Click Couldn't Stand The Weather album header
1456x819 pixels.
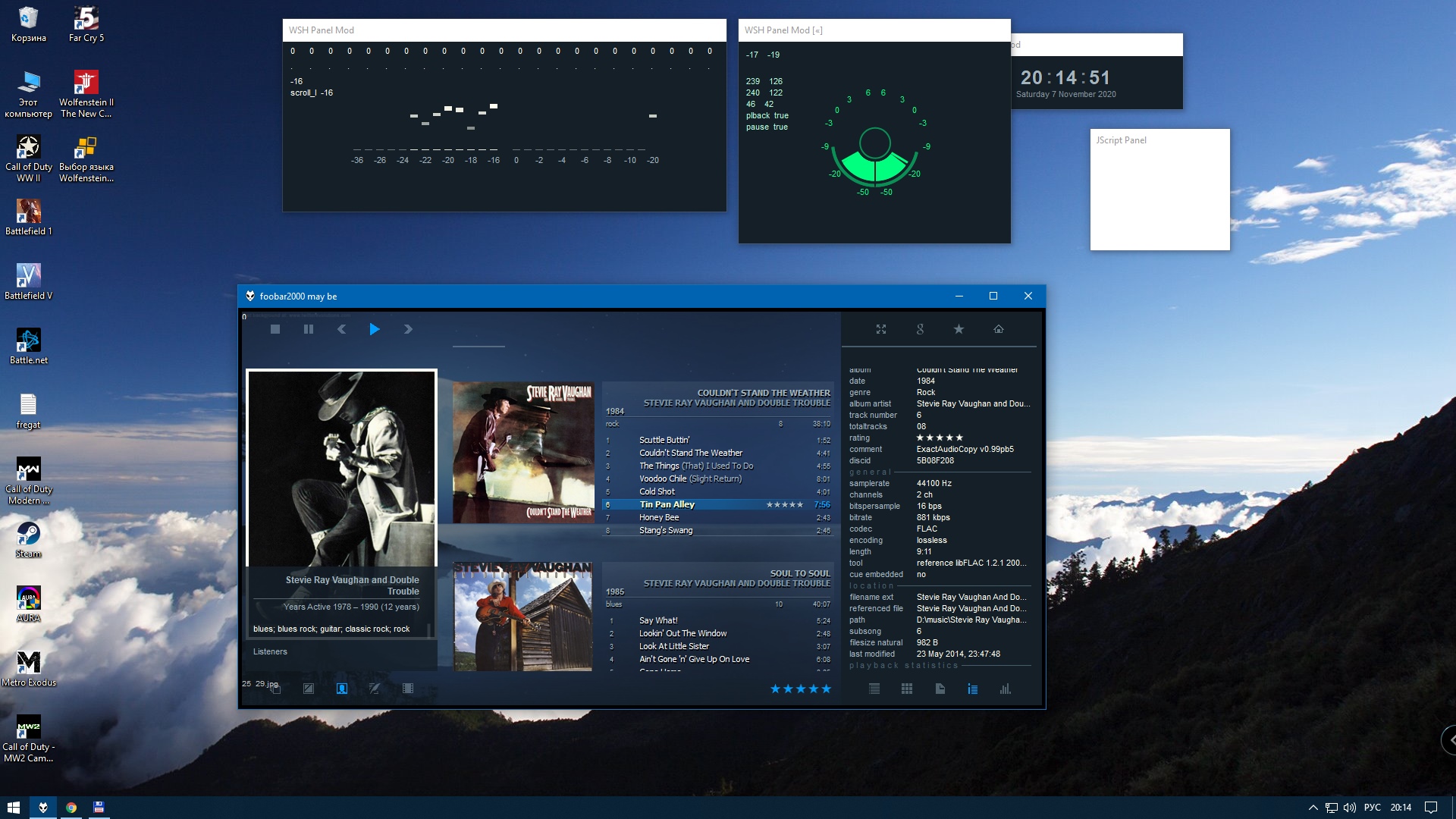coord(763,393)
